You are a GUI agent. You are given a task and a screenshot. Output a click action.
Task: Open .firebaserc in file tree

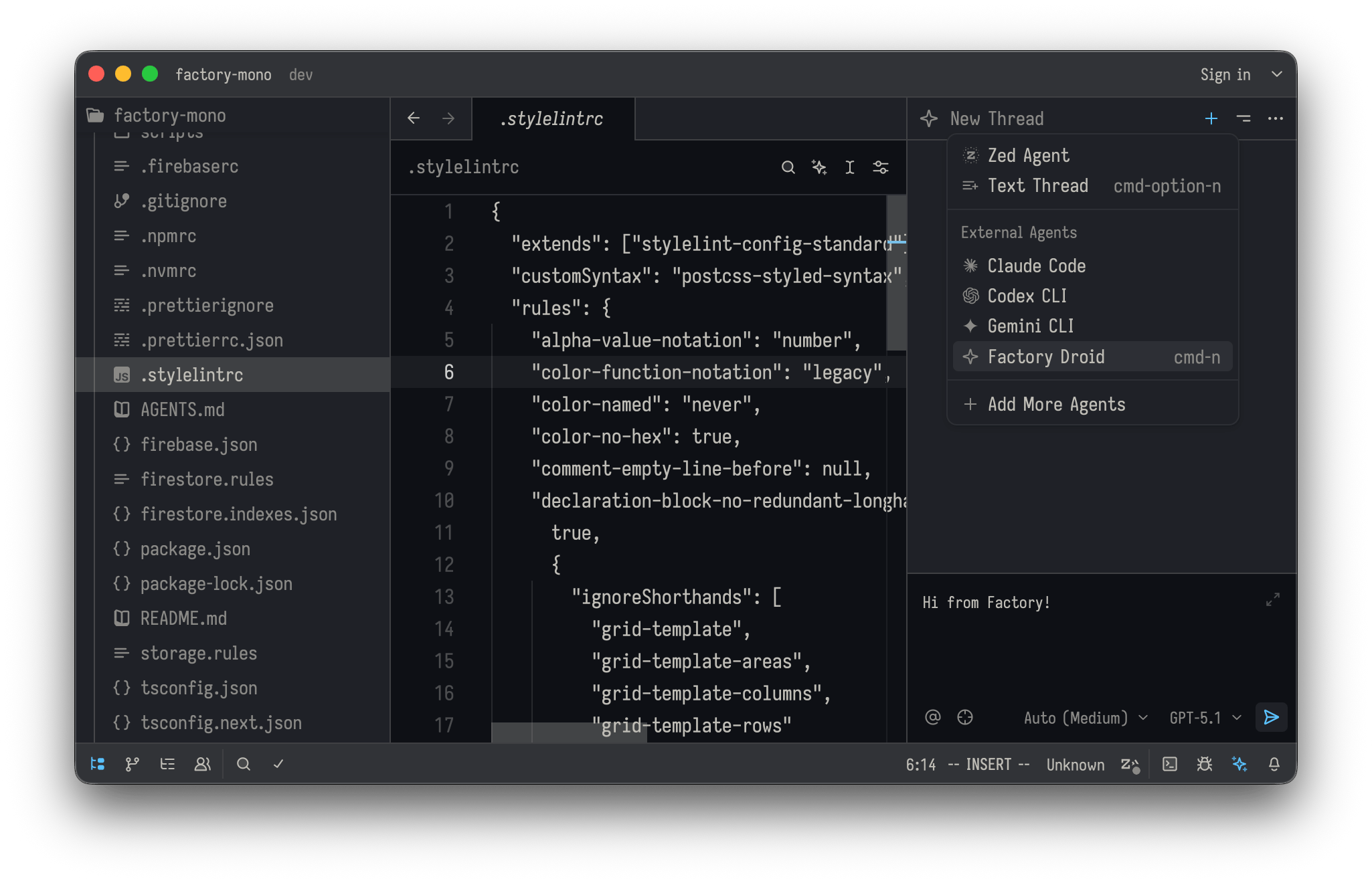tap(233, 166)
